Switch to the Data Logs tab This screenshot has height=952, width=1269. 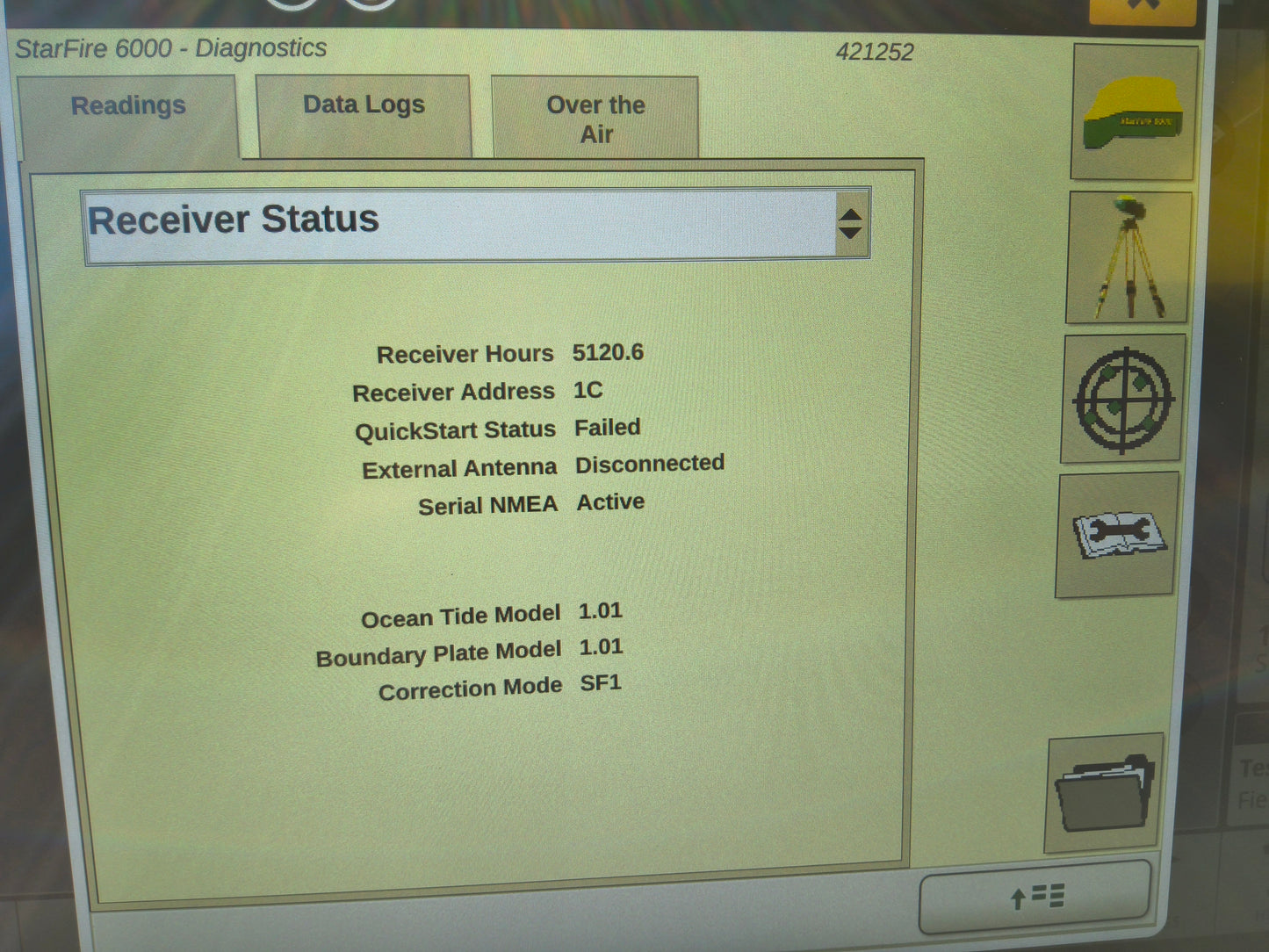click(362, 105)
